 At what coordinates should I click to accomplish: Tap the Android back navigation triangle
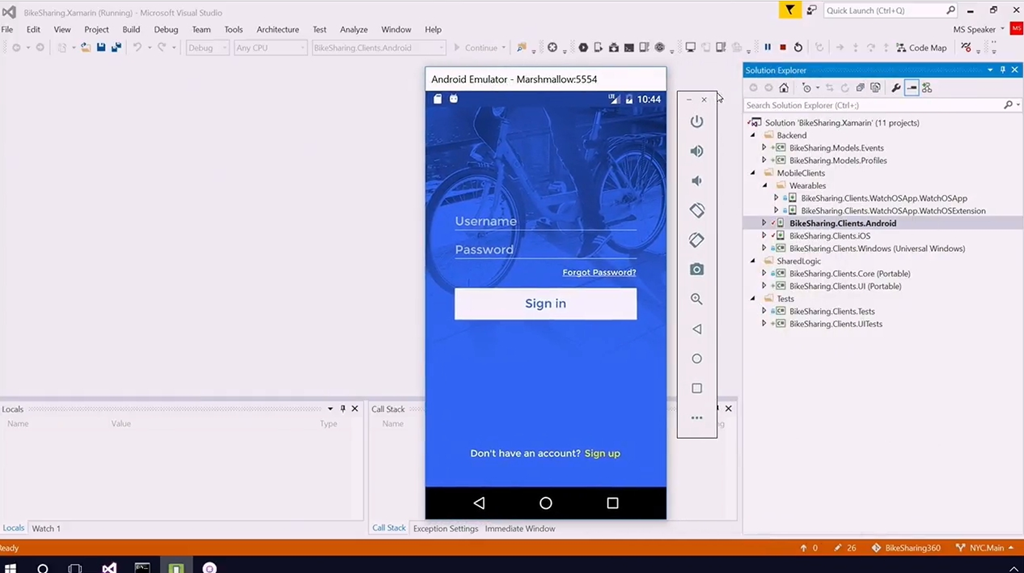pyautogui.click(x=479, y=503)
